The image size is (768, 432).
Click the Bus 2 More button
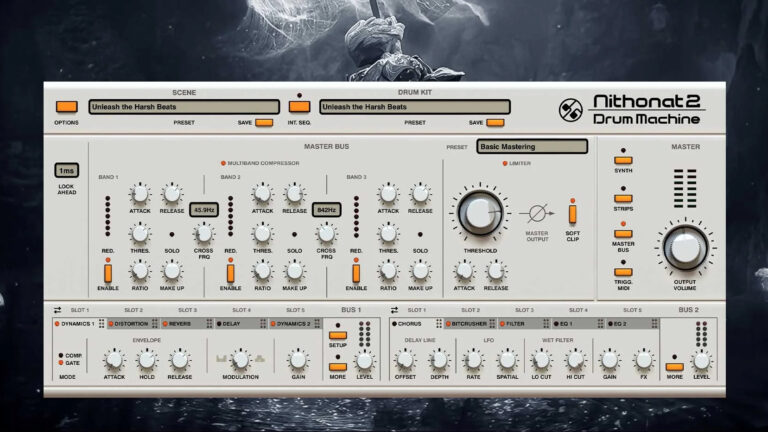point(674,367)
